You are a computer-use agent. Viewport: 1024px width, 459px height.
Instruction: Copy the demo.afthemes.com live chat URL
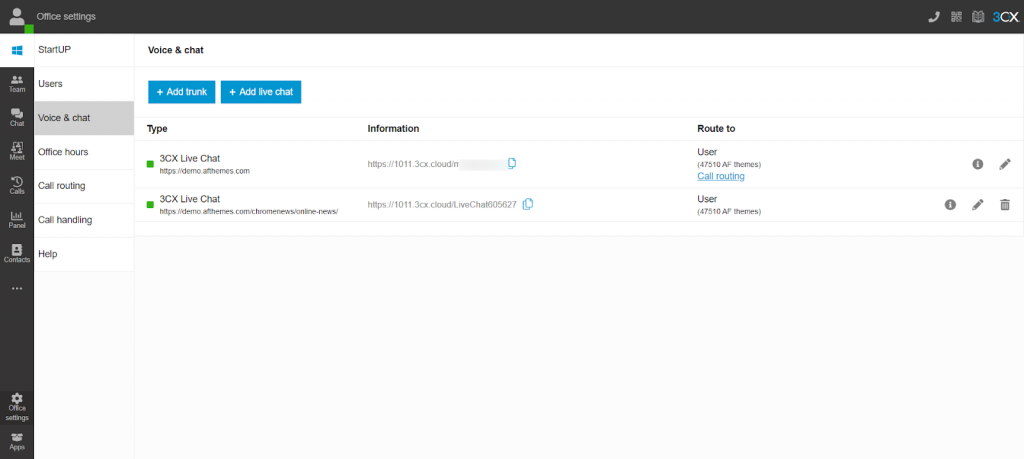[512, 163]
